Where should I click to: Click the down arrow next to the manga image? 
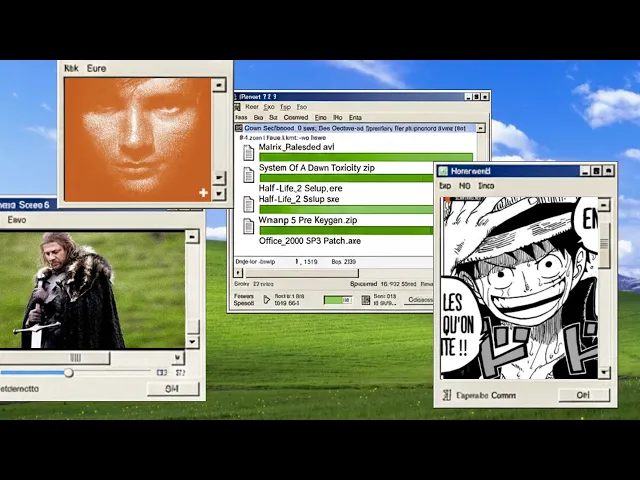click(x=604, y=372)
